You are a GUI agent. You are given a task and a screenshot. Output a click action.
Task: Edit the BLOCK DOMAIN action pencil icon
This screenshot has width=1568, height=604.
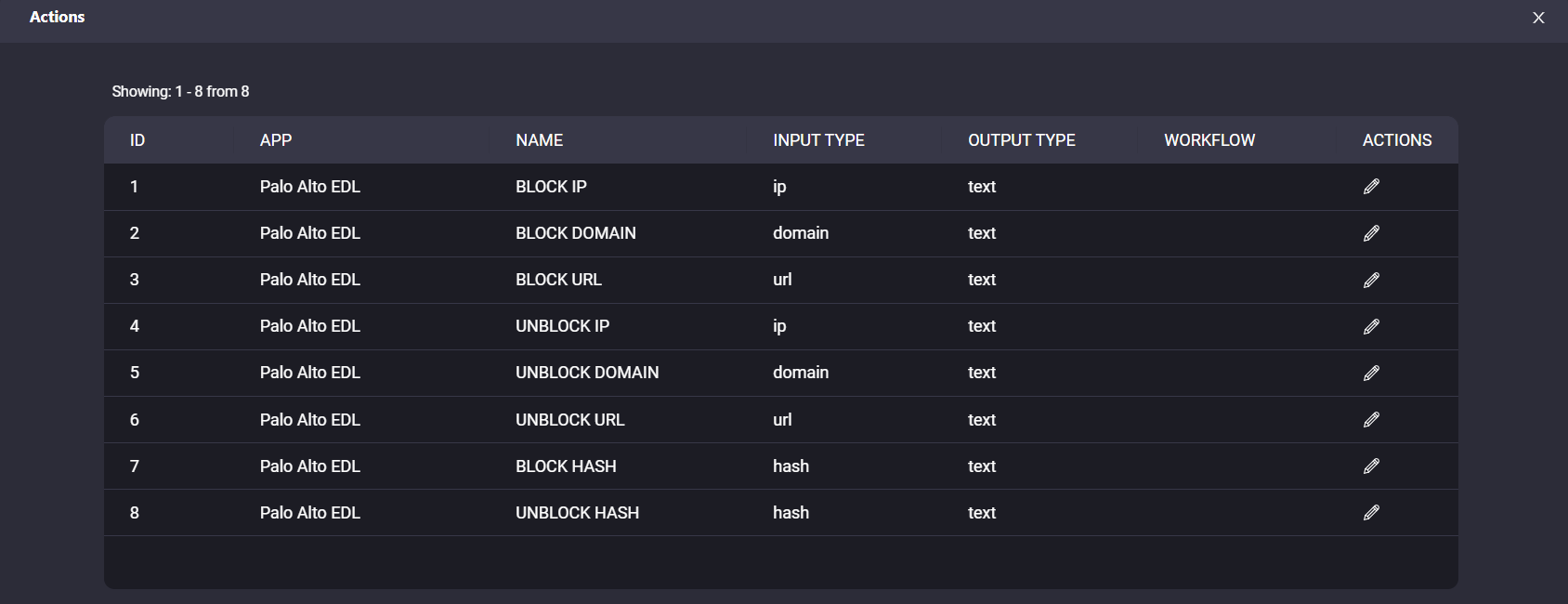[1371, 233]
